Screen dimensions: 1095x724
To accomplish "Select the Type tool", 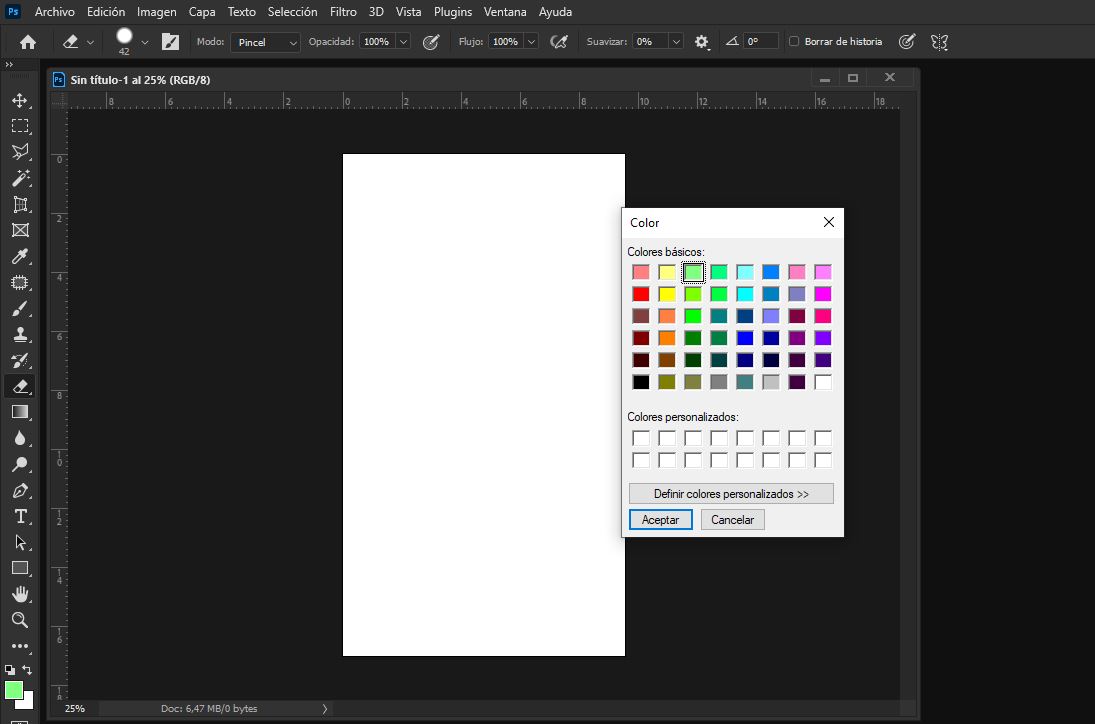I will coord(22,516).
